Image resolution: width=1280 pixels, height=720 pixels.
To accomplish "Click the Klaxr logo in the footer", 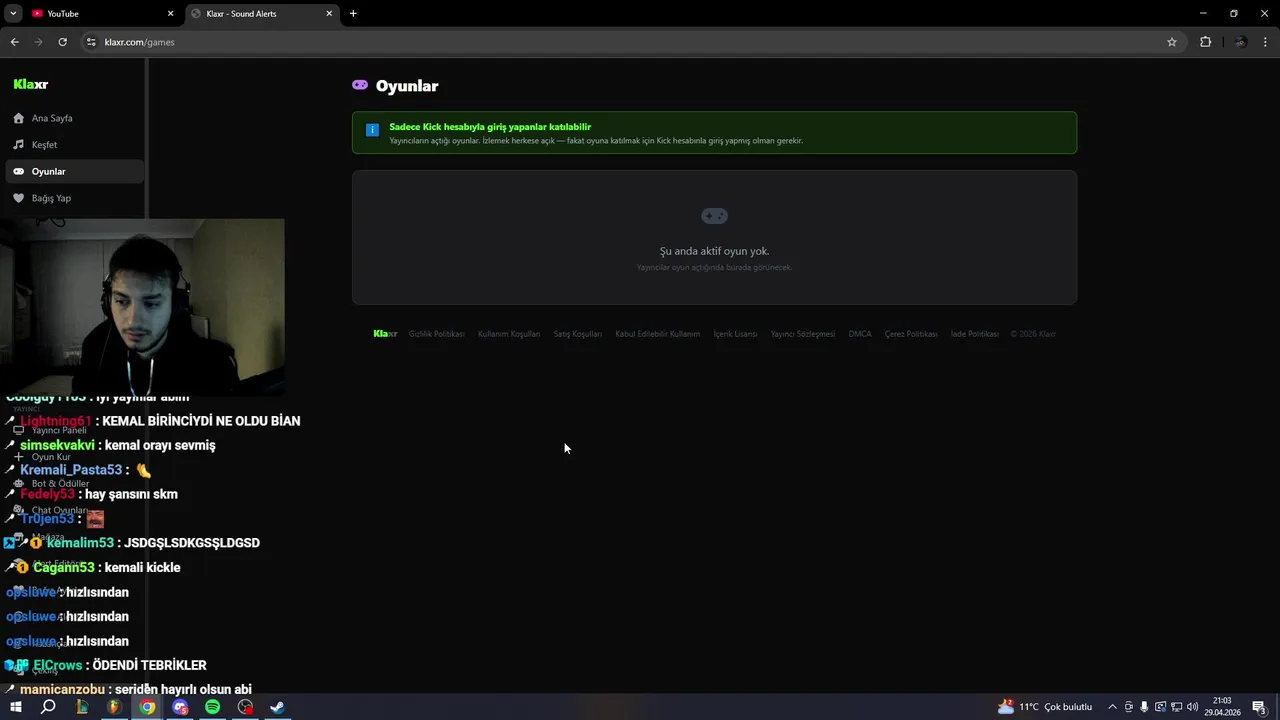I will pos(385,334).
